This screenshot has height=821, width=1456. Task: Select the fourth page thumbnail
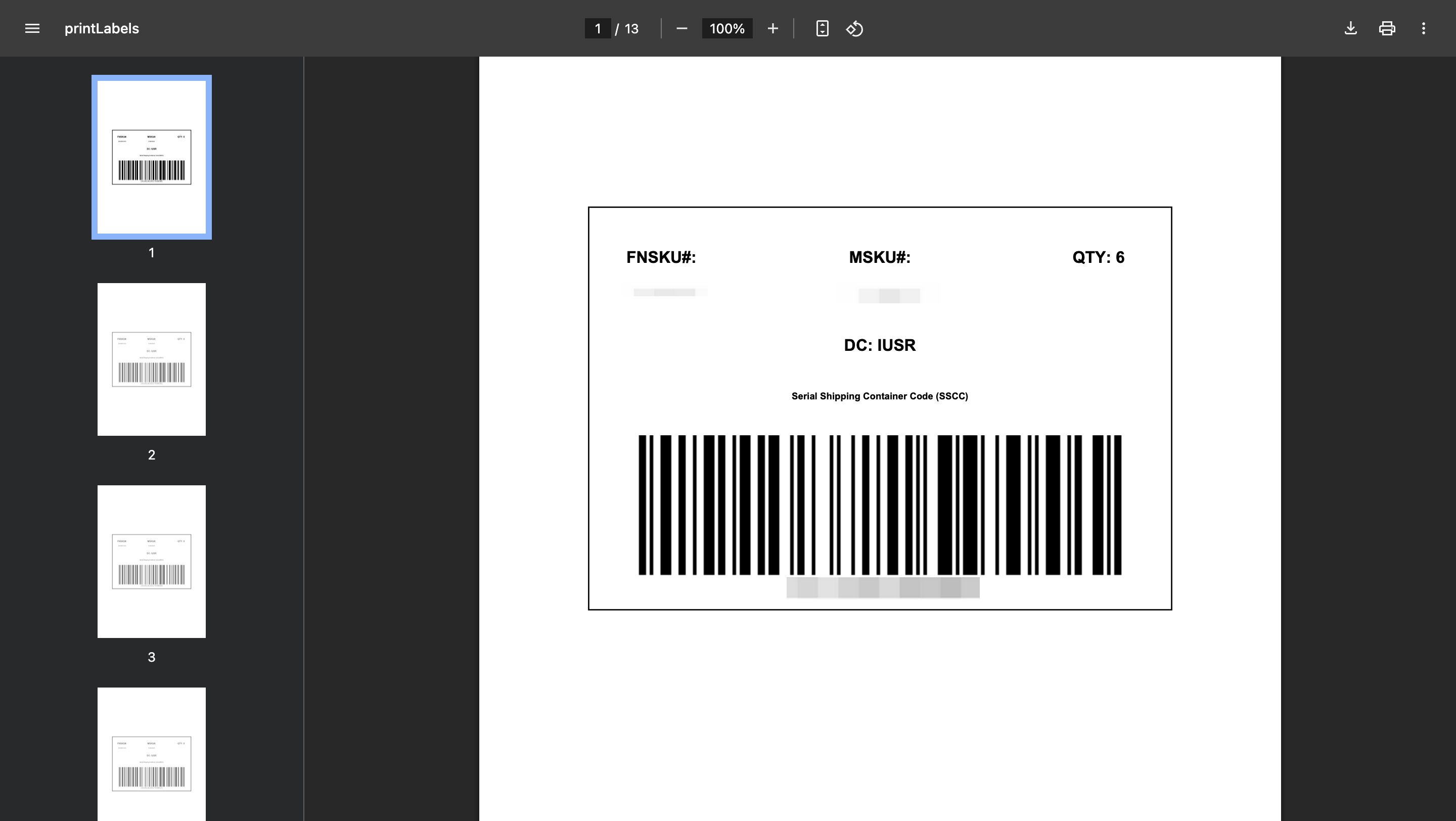[152, 754]
